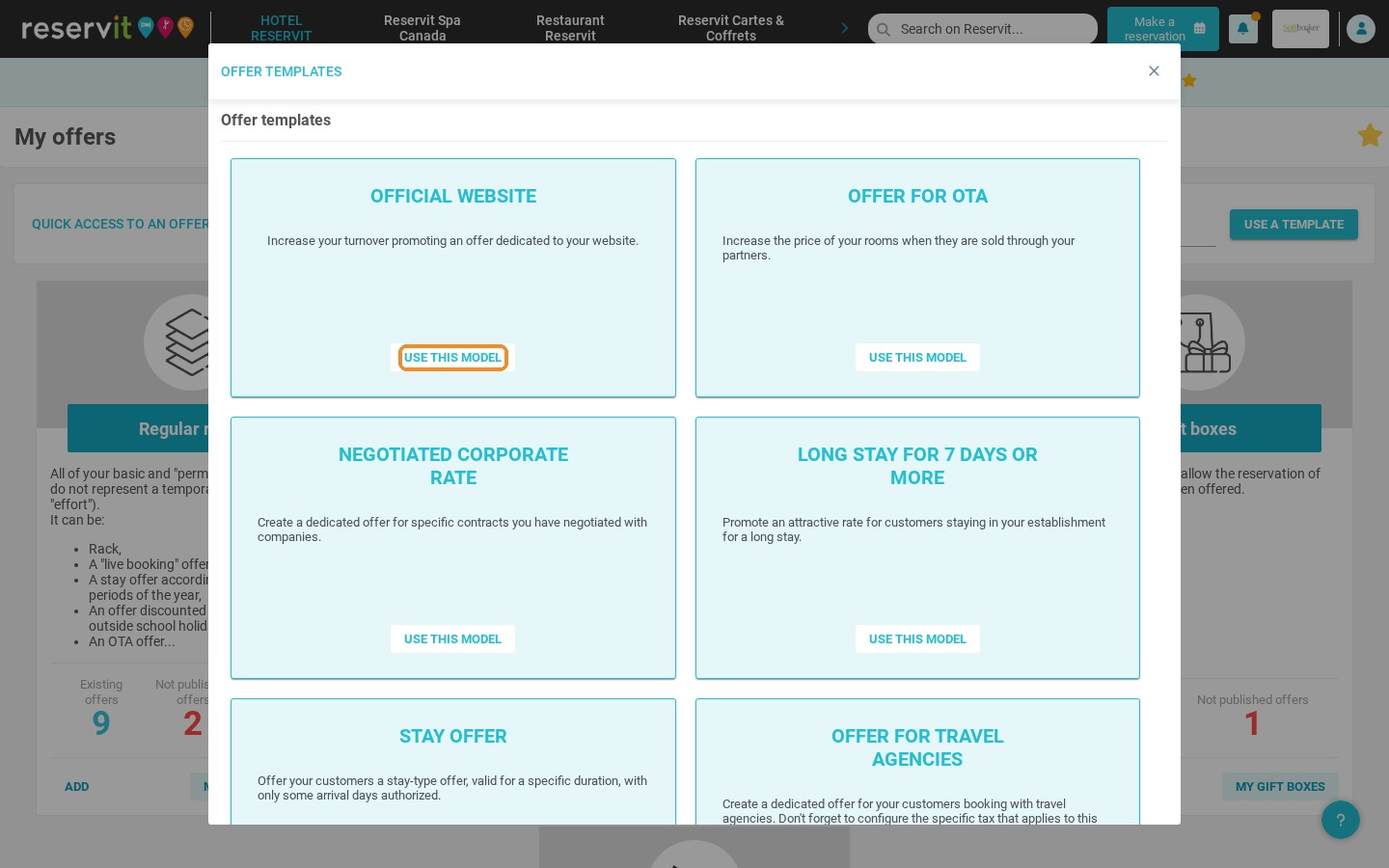Click the gift boxes unpublished count 1
Screen dimensions: 1389x868
(x=1252, y=723)
